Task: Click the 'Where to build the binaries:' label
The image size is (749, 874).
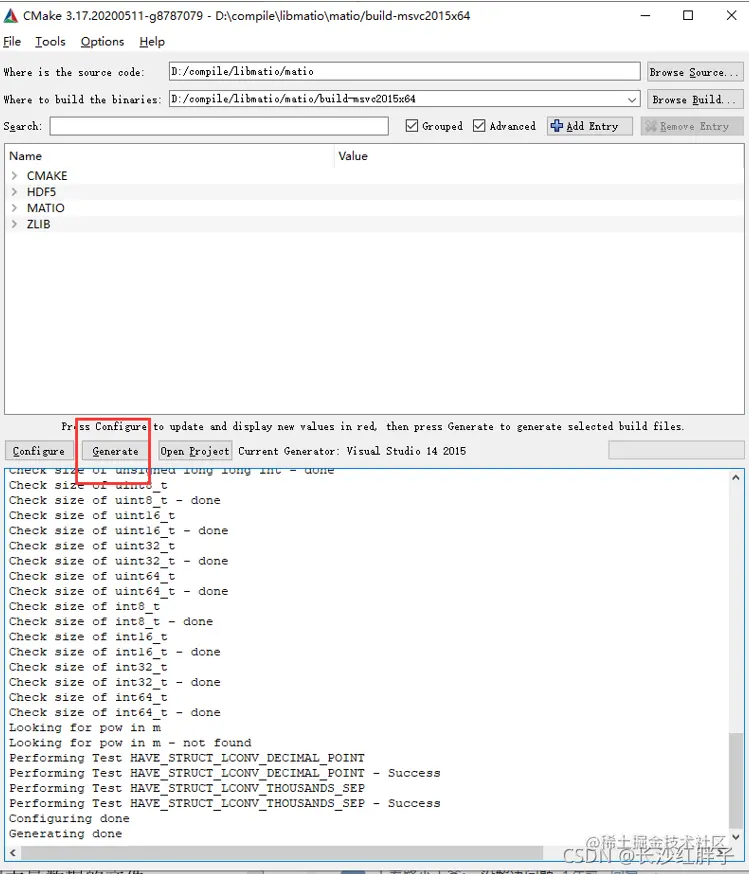Action: pos(82,99)
